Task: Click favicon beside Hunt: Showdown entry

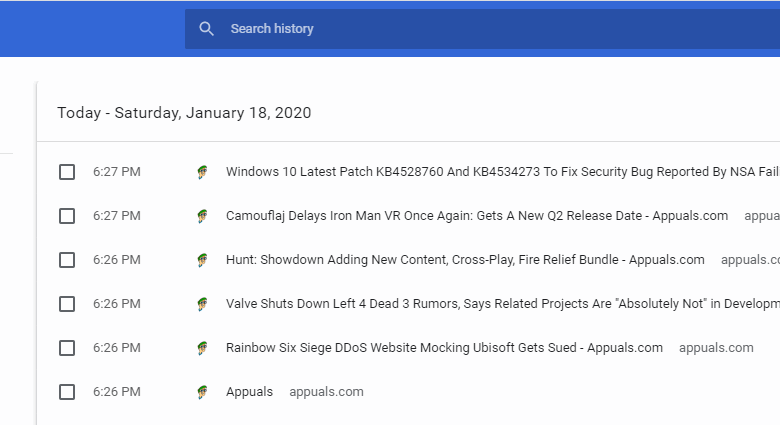Action: coord(202,260)
